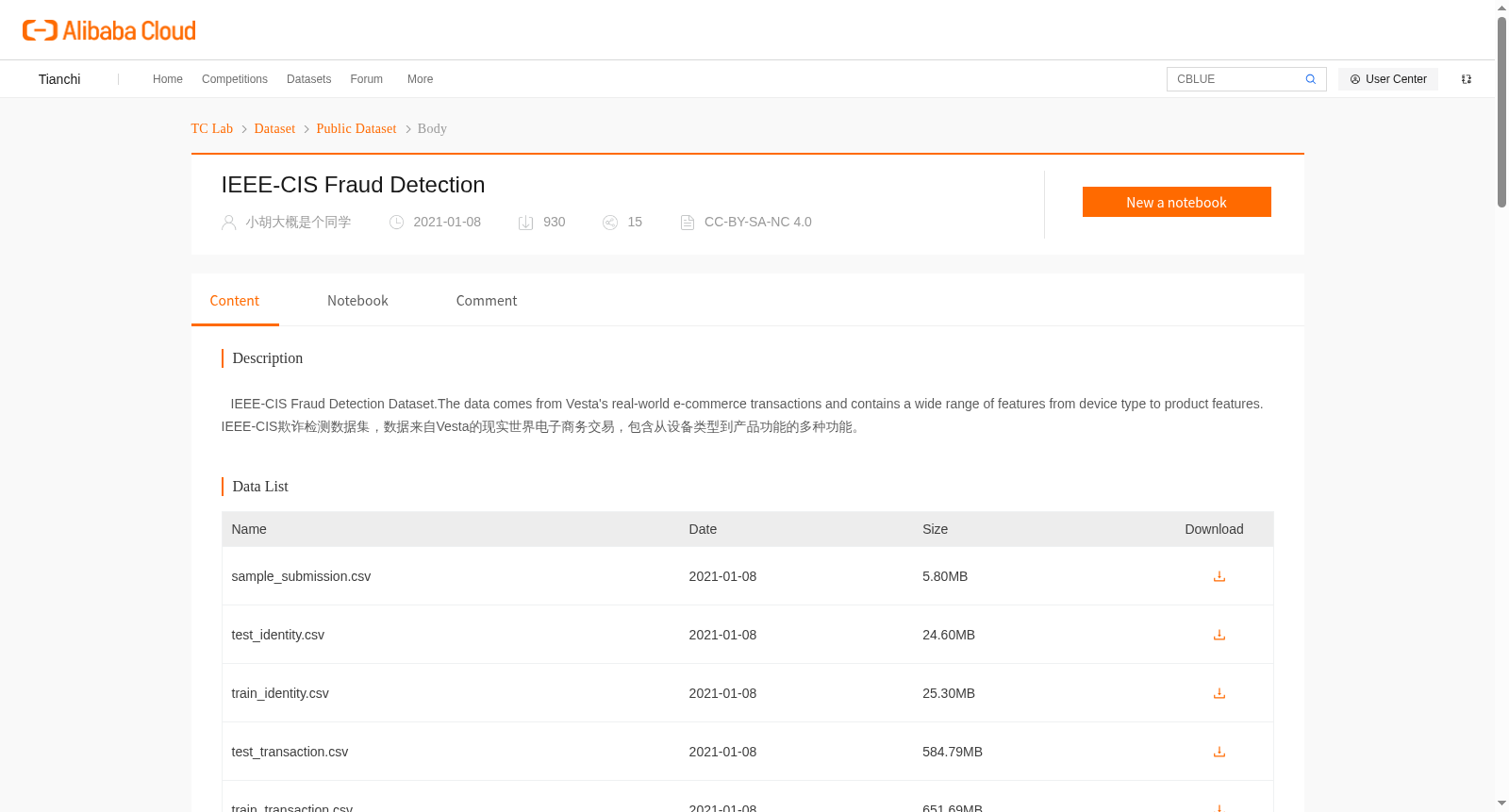Download train_identity.csv file
This screenshot has height=812, width=1509.
pos(1219,693)
